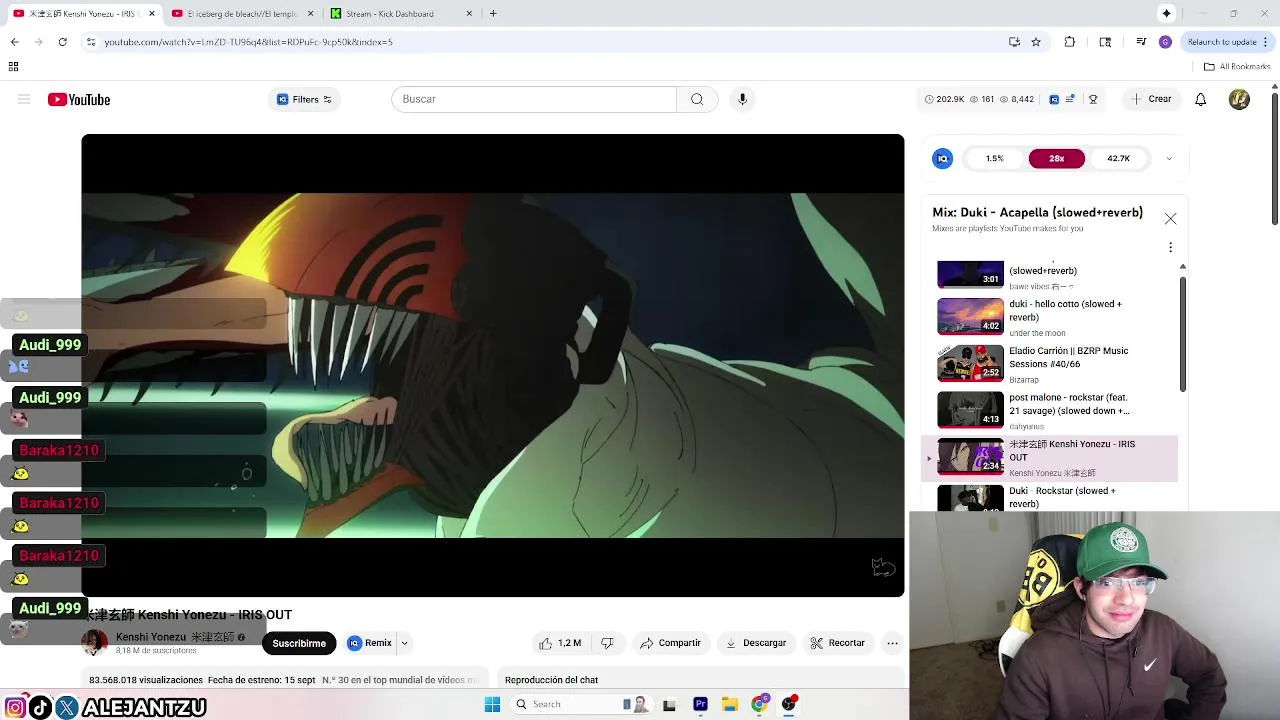1280x720 pixels.
Task: Open File Explorer from the taskbar
Action: (729, 704)
